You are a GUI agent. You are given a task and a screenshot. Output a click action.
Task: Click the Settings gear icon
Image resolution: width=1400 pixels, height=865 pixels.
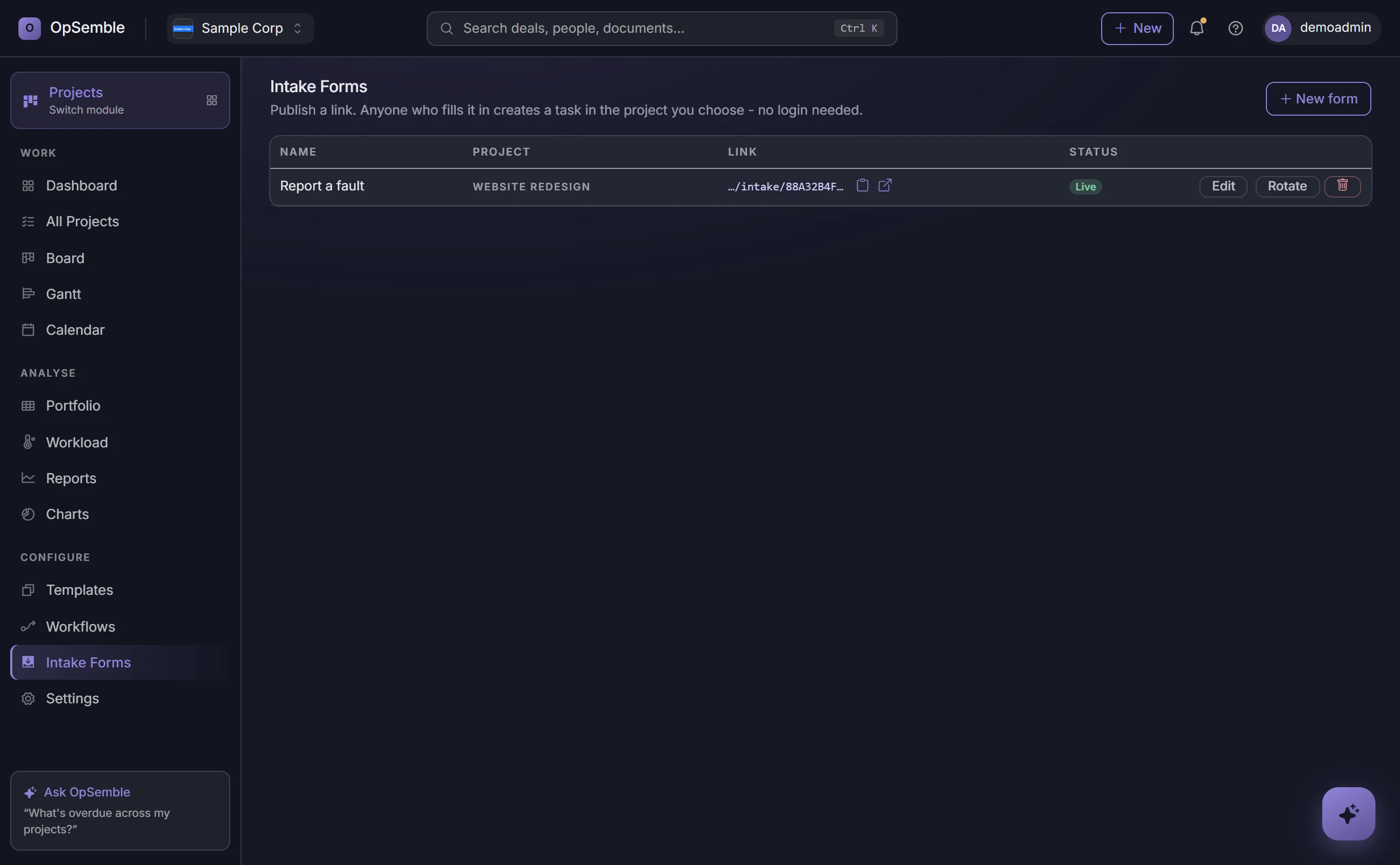[x=28, y=699]
